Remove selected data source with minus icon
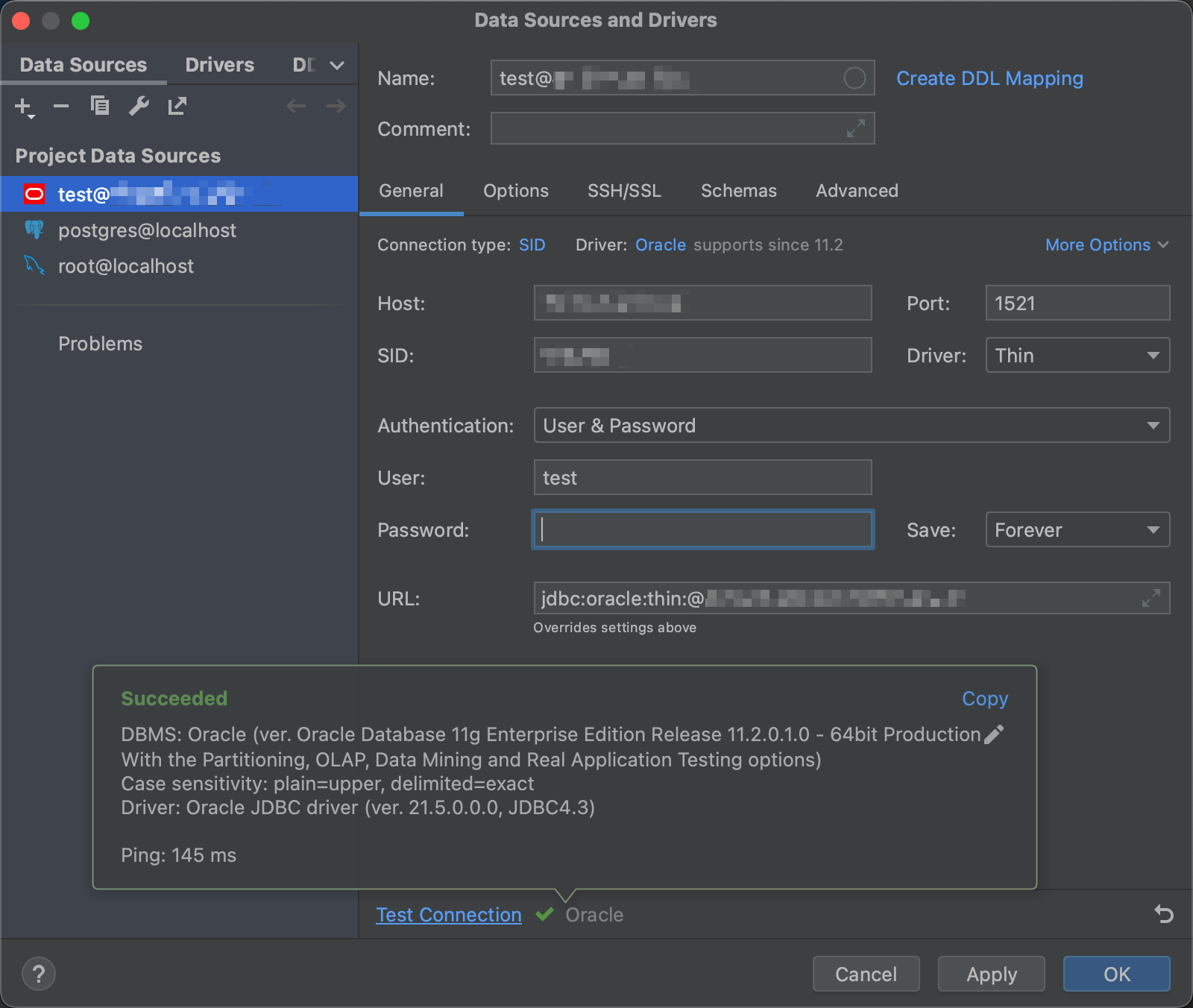Viewport: 1193px width, 1008px height. pos(61,107)
